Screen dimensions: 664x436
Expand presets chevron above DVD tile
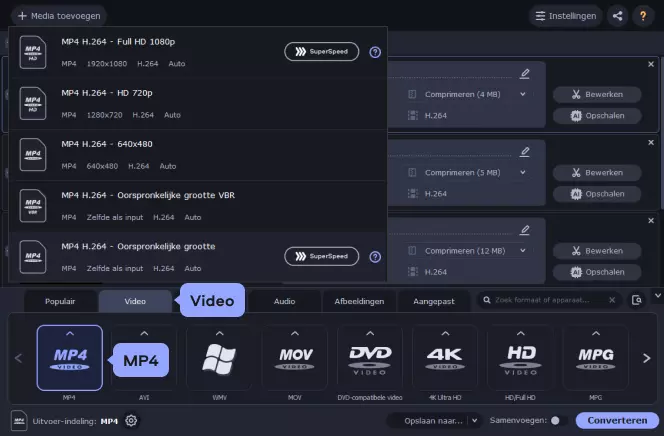tap(370, 334)
